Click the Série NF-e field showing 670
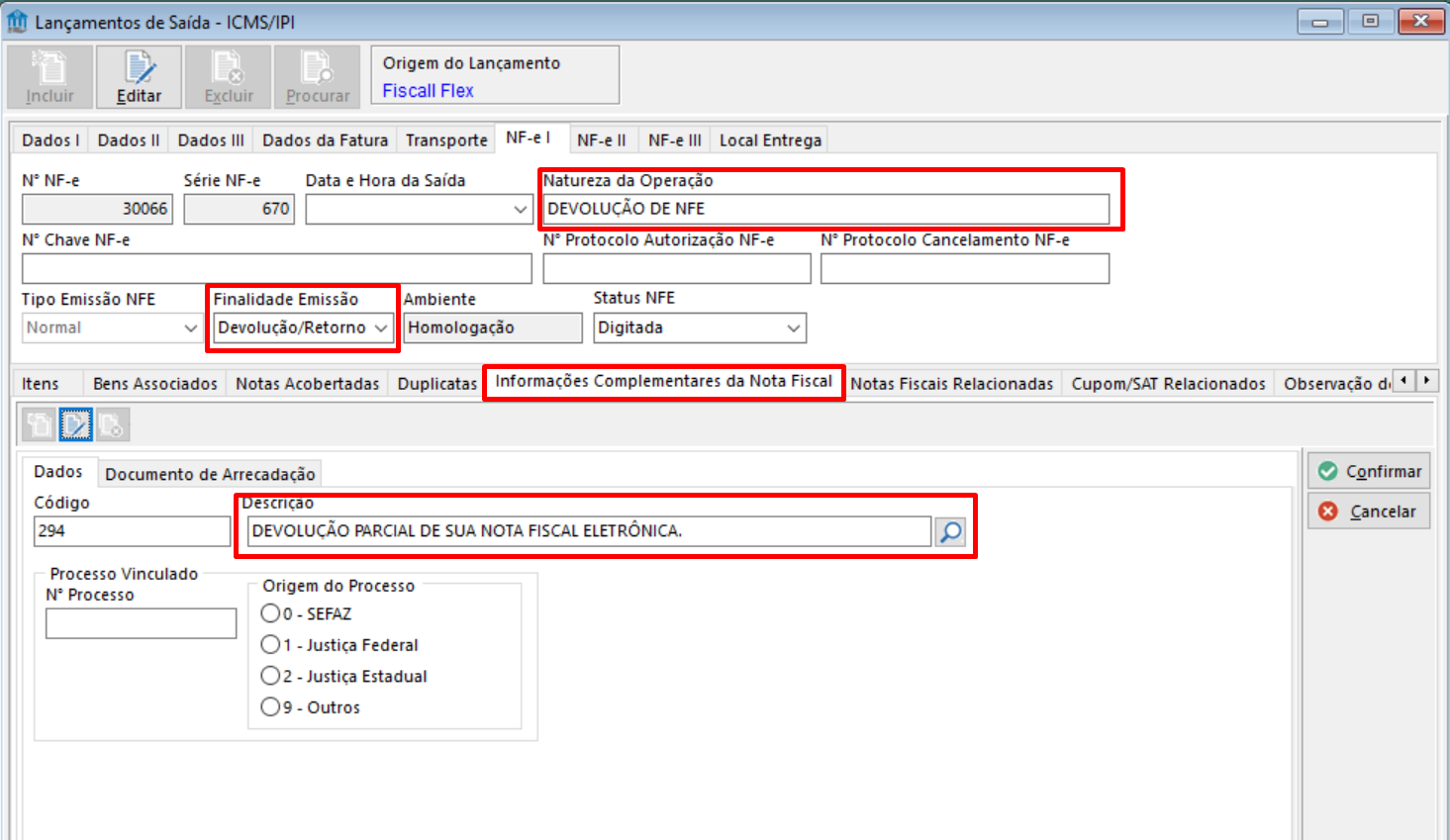Viewport: 1450px width, 840px height. tap(239, 209)
